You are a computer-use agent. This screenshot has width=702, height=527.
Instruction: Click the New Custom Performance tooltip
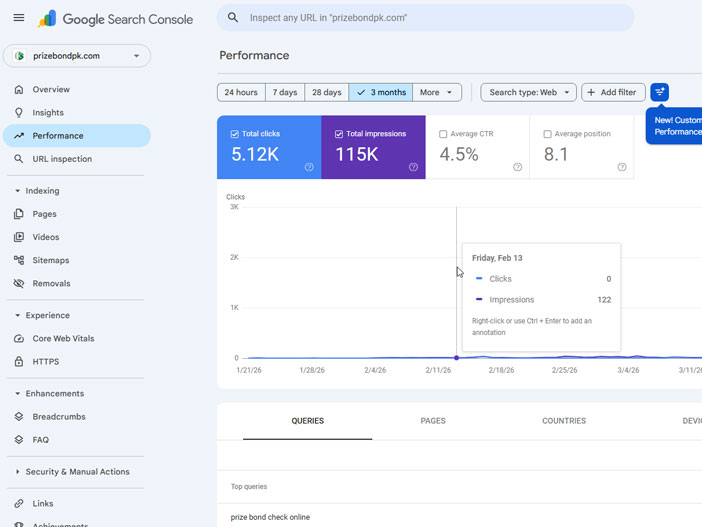tap(674, 126)
